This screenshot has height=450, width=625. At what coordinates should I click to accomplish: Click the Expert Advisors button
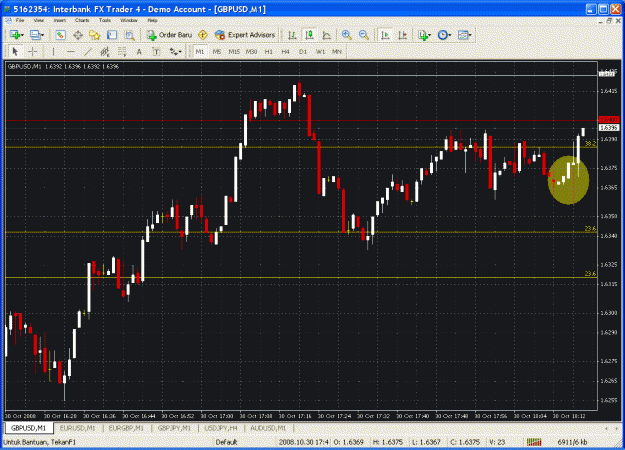(x=245, y=35)
